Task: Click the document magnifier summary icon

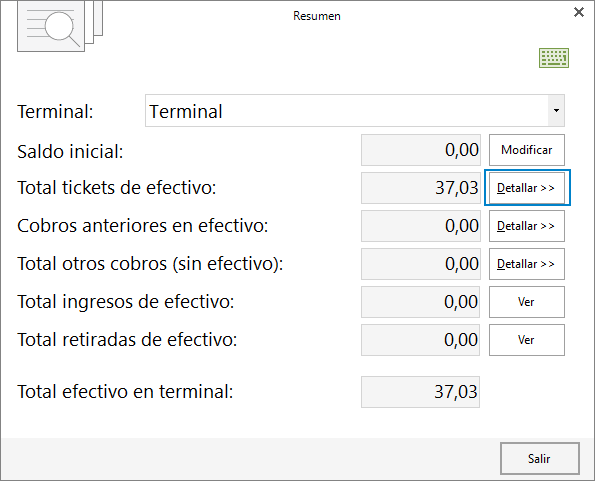Action: [60, 26]
